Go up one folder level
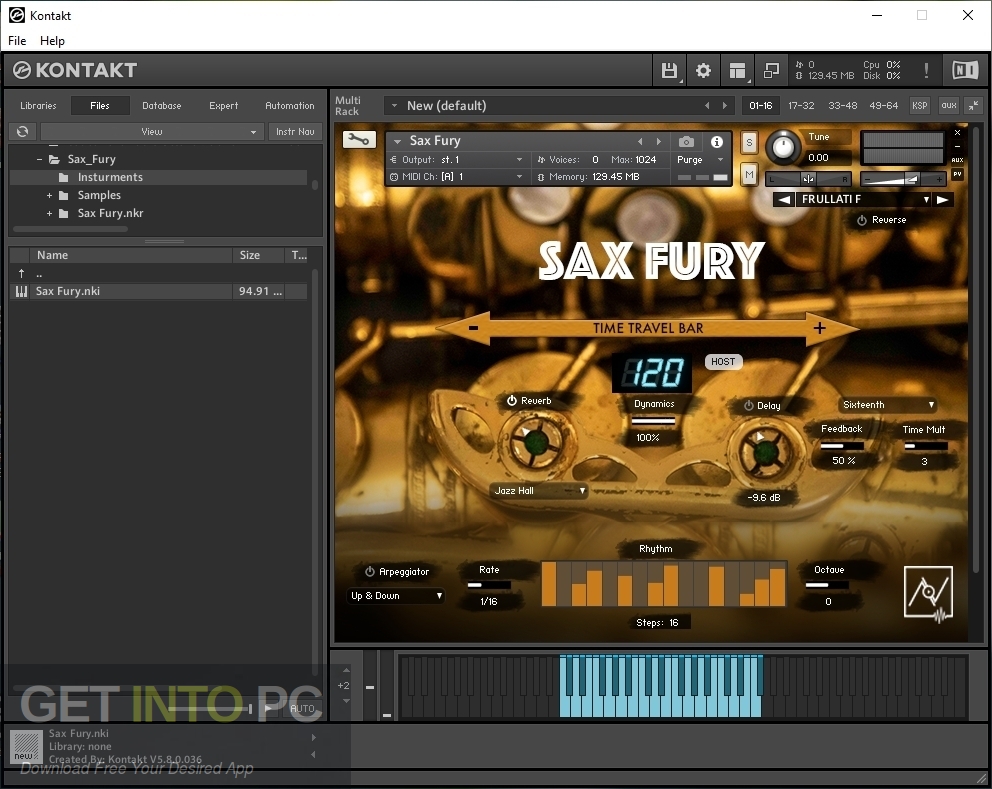 pos(22,273)
